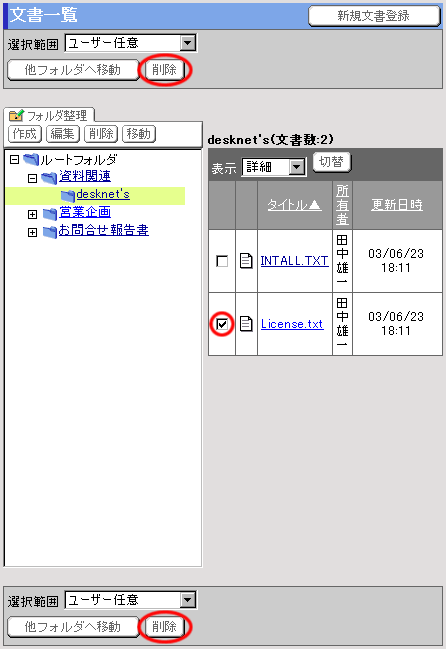This screenshot has width=446, height=649.
Task: Click the 資料関連 folder icon
Action: coord(49,178)
